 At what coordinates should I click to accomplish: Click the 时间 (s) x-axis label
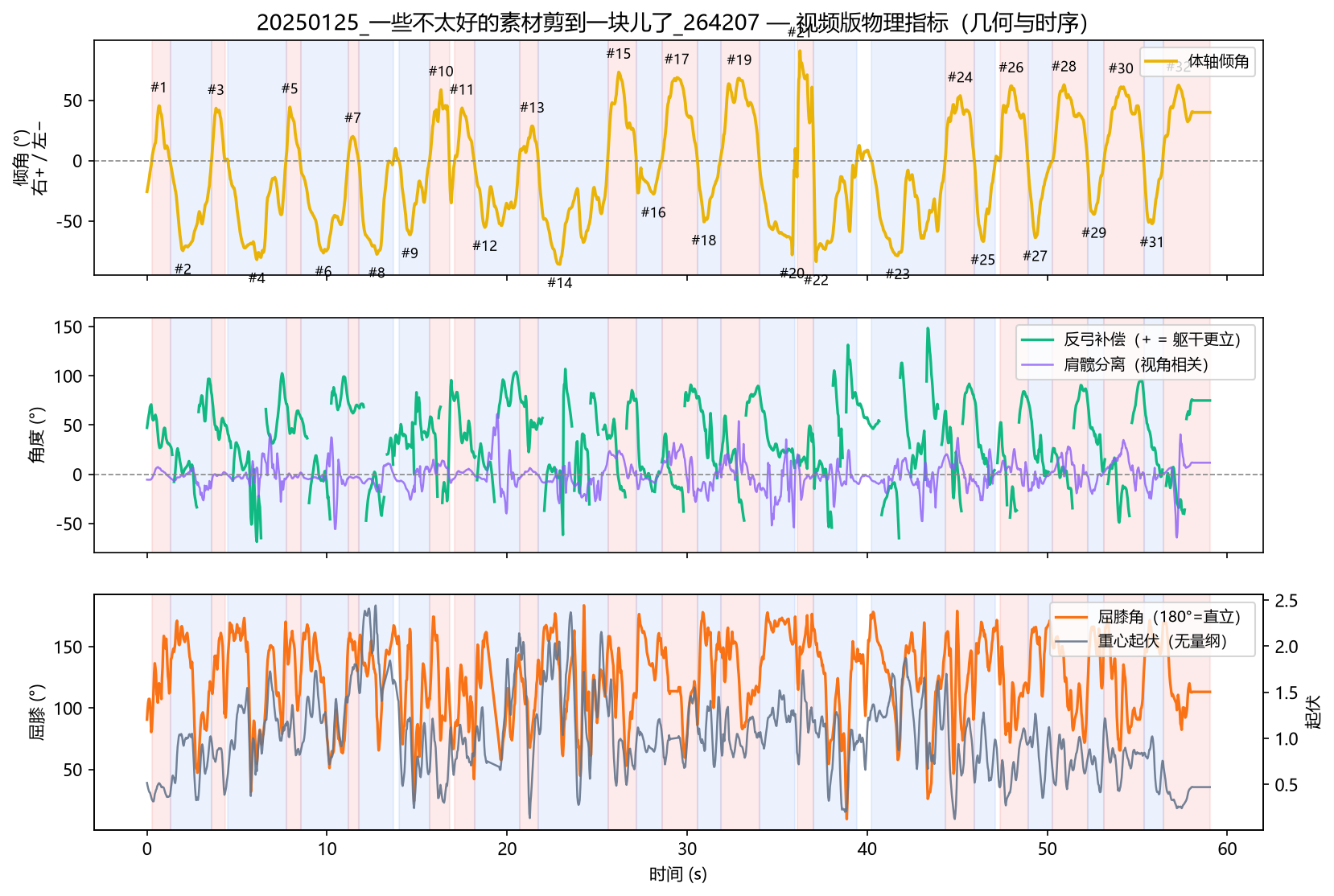pos(678,874)
